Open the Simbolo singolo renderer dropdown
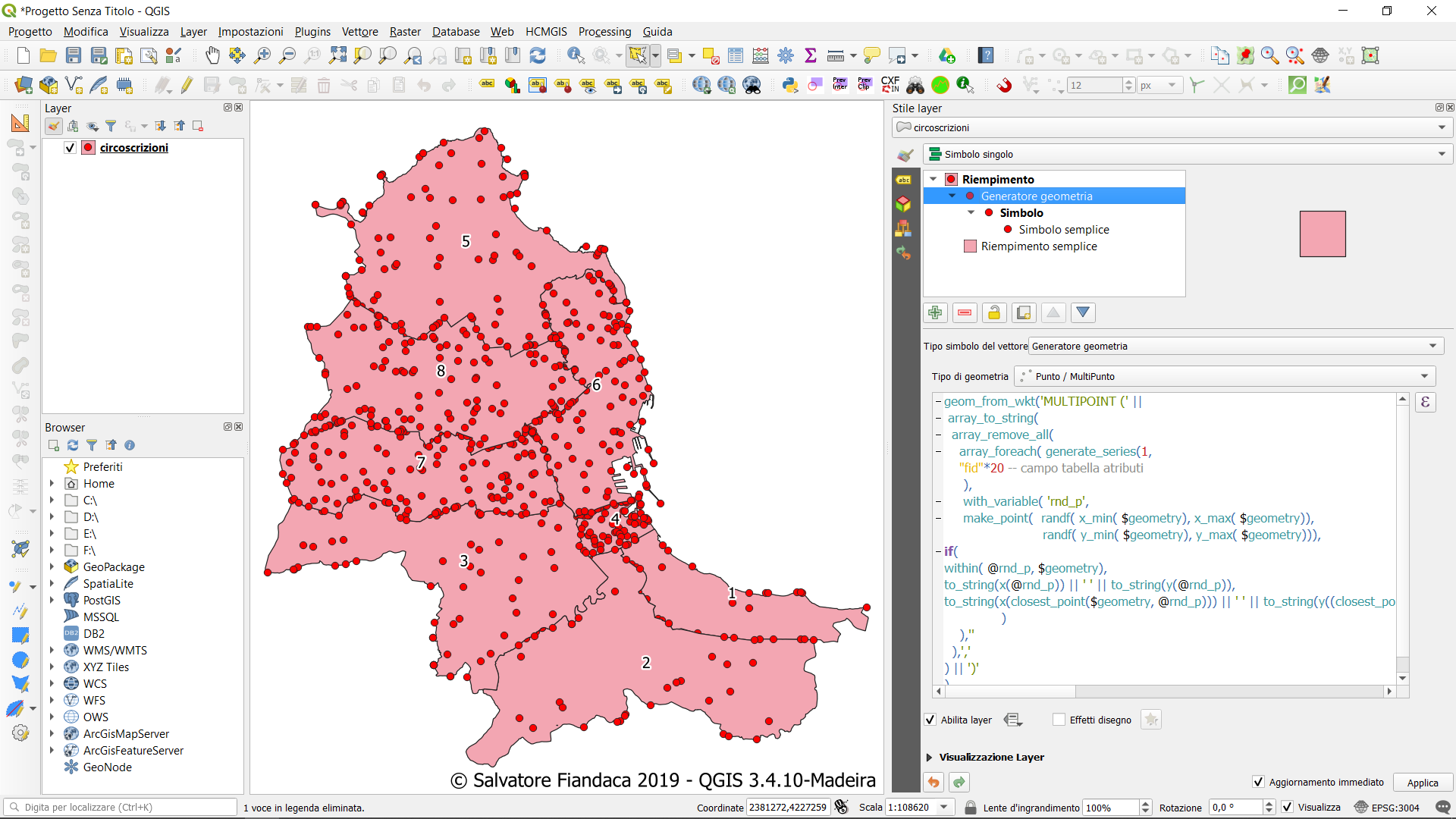Viewport: 1456px width, 819px height. (x=1187, y=154)
